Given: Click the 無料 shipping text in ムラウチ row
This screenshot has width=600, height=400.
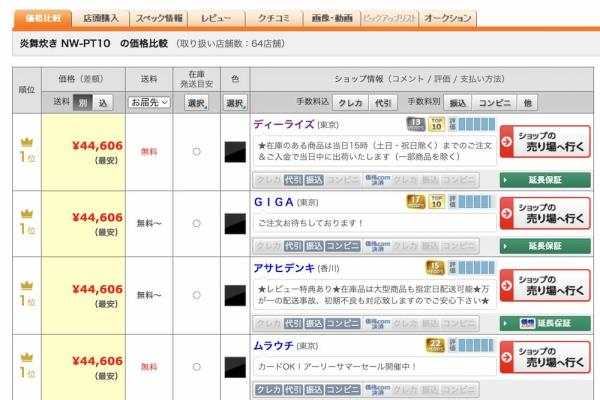Looking at the screenshot, I should click(x=149, y=367).
